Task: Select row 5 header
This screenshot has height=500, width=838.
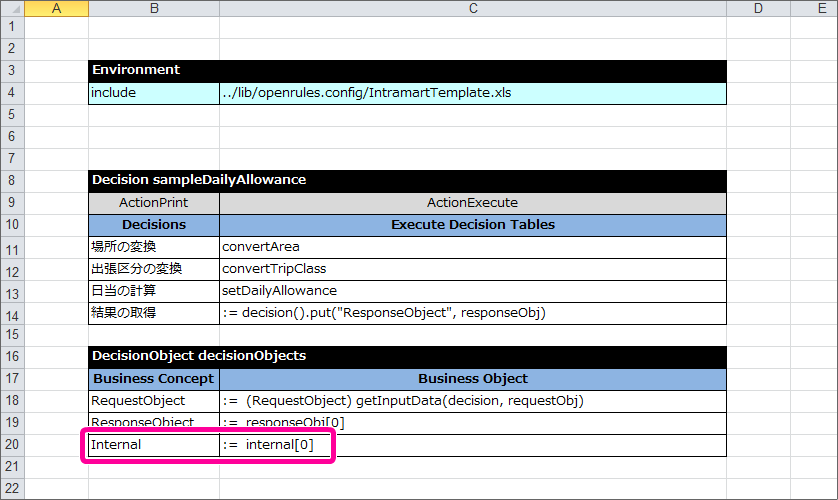Action: click(12, 115)
